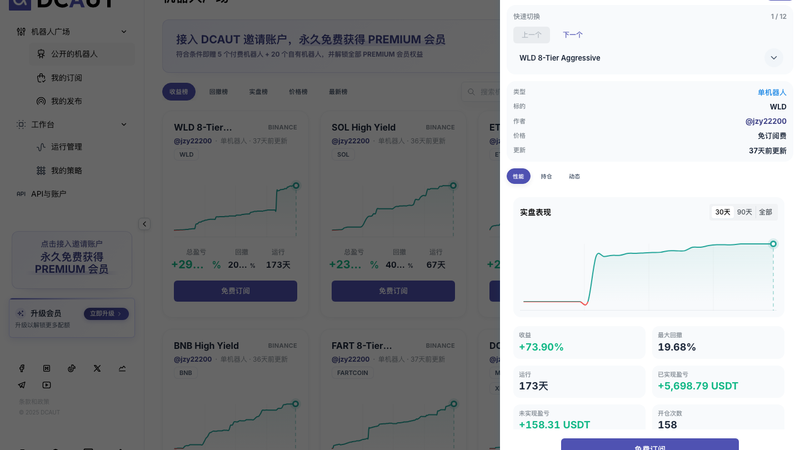Click the icon next to 我的发布
The image size is (800, 450).
(41, 101)
